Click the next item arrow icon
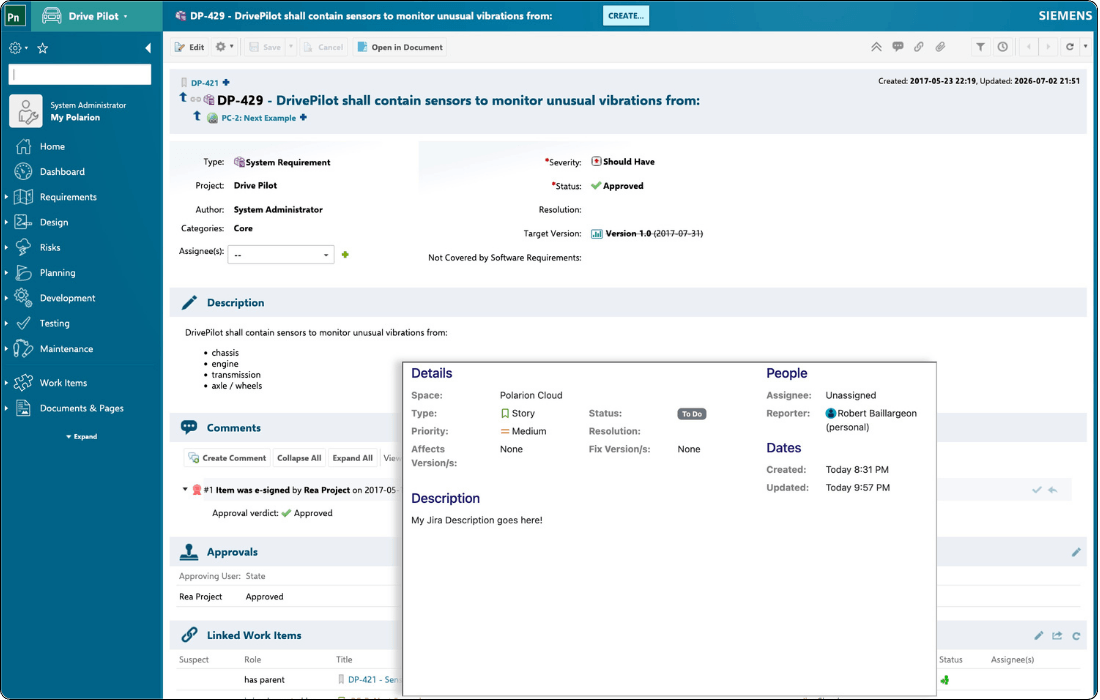Image resolution: width=1100 pixels, height=700 pixels. click(1048, 47)
